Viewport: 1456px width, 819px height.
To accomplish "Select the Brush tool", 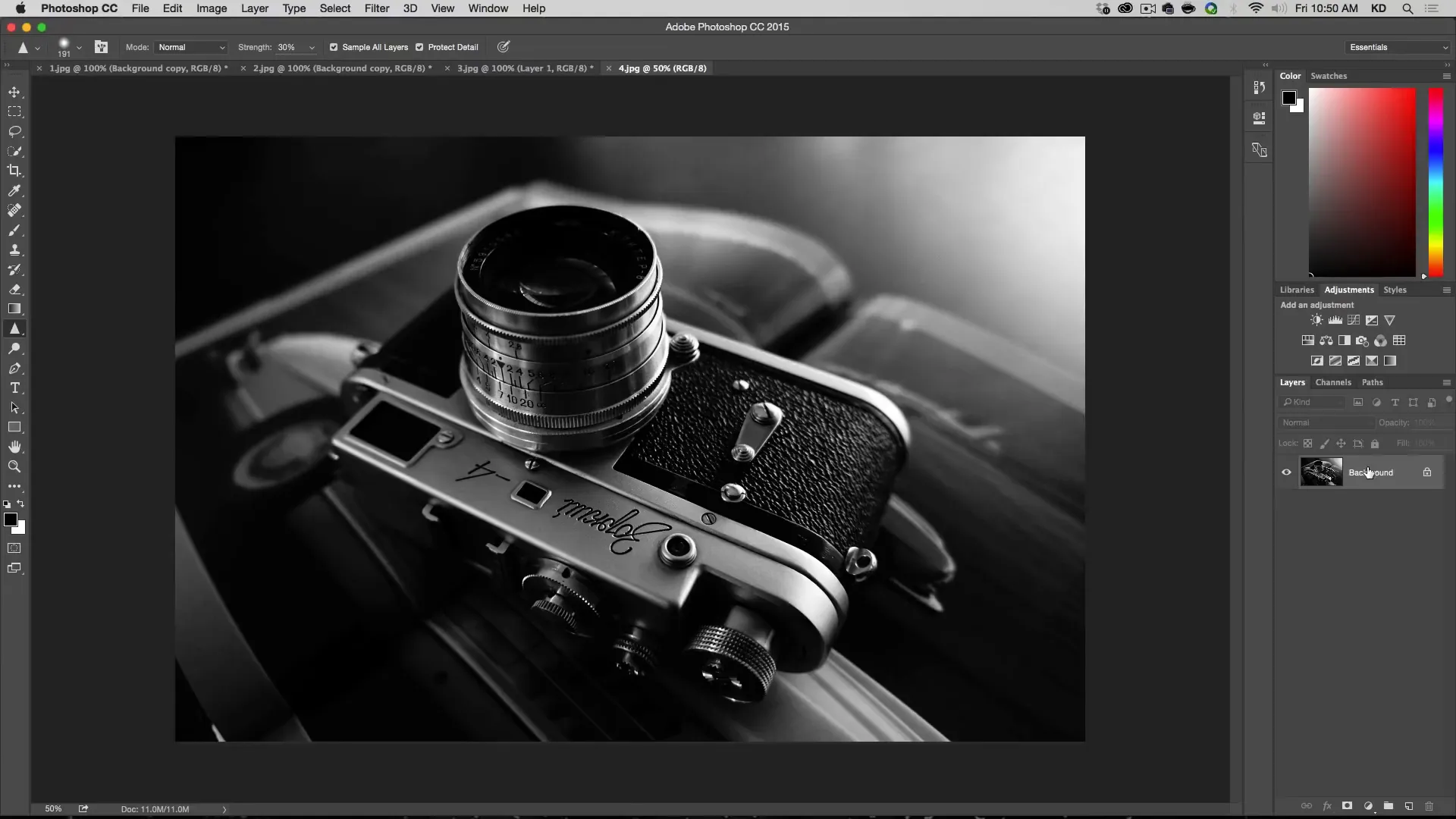I will [x=14, y=230].
